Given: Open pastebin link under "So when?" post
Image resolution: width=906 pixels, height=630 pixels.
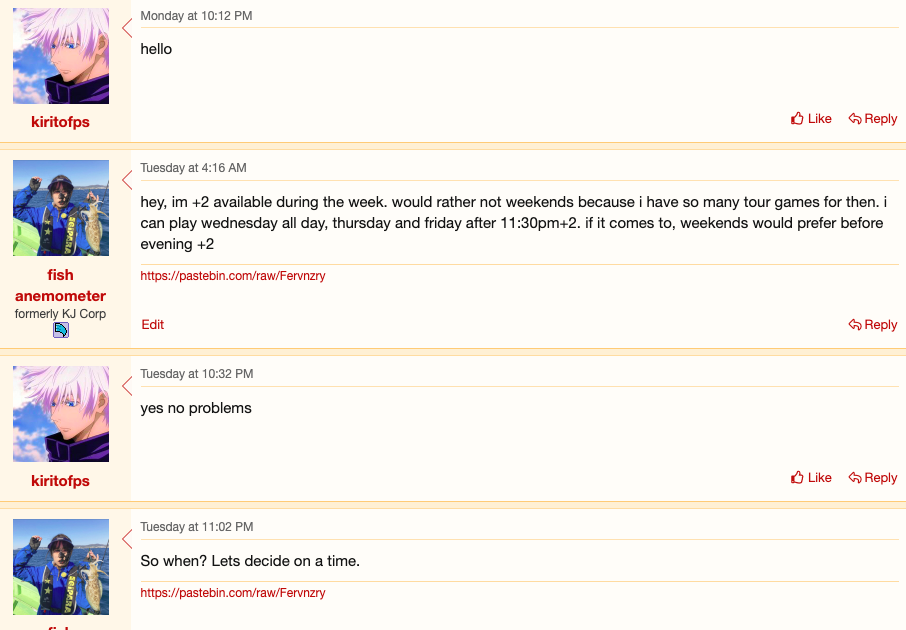Looking at the screenshot, I should click(233, 592).
